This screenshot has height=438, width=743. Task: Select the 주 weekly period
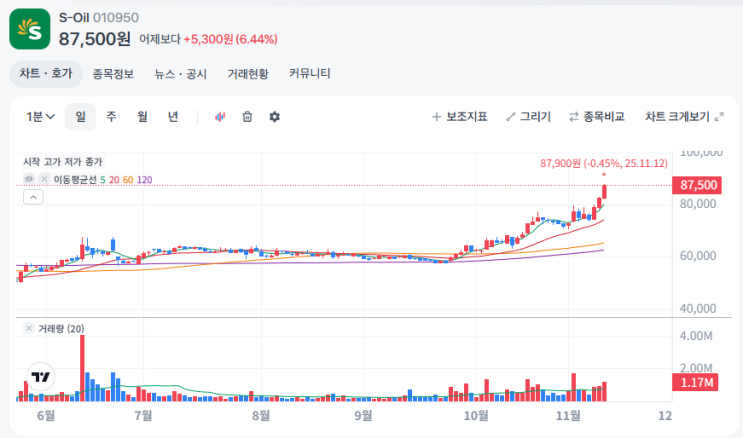(x=111, y=117)
